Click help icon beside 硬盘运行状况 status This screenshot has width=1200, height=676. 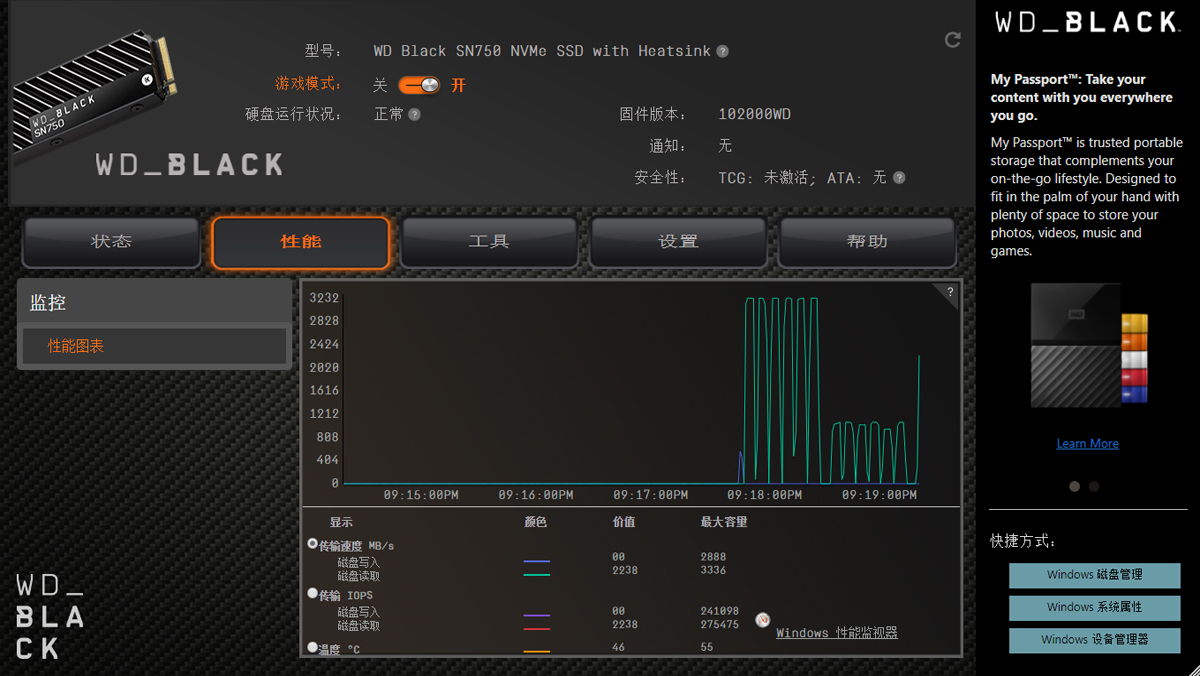tap(415, 115)
